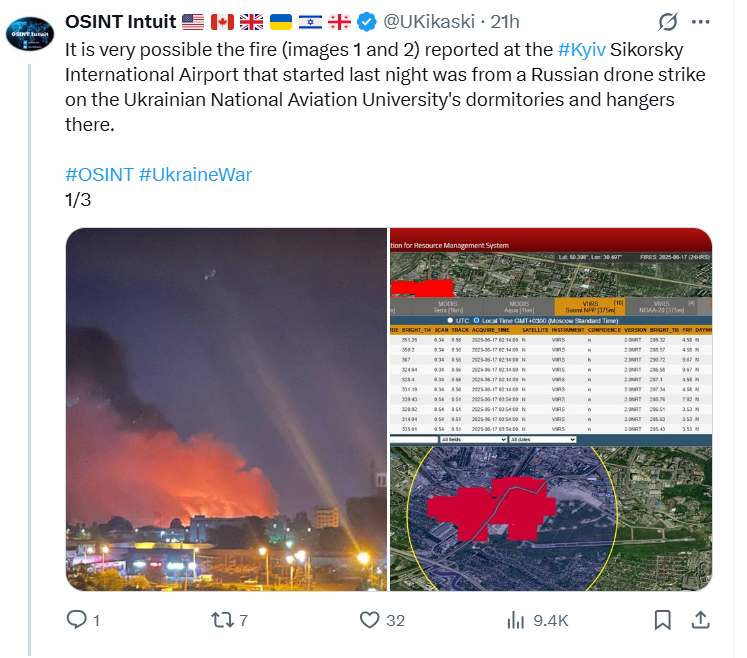The image size is (747, 658).
Task: Open the Grok explain icon on the post
Action: 663,22
